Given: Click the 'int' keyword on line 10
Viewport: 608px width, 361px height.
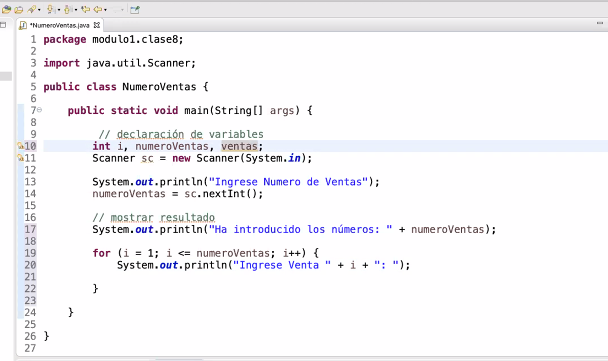Looking at the screenshot, I should (101, 146).
